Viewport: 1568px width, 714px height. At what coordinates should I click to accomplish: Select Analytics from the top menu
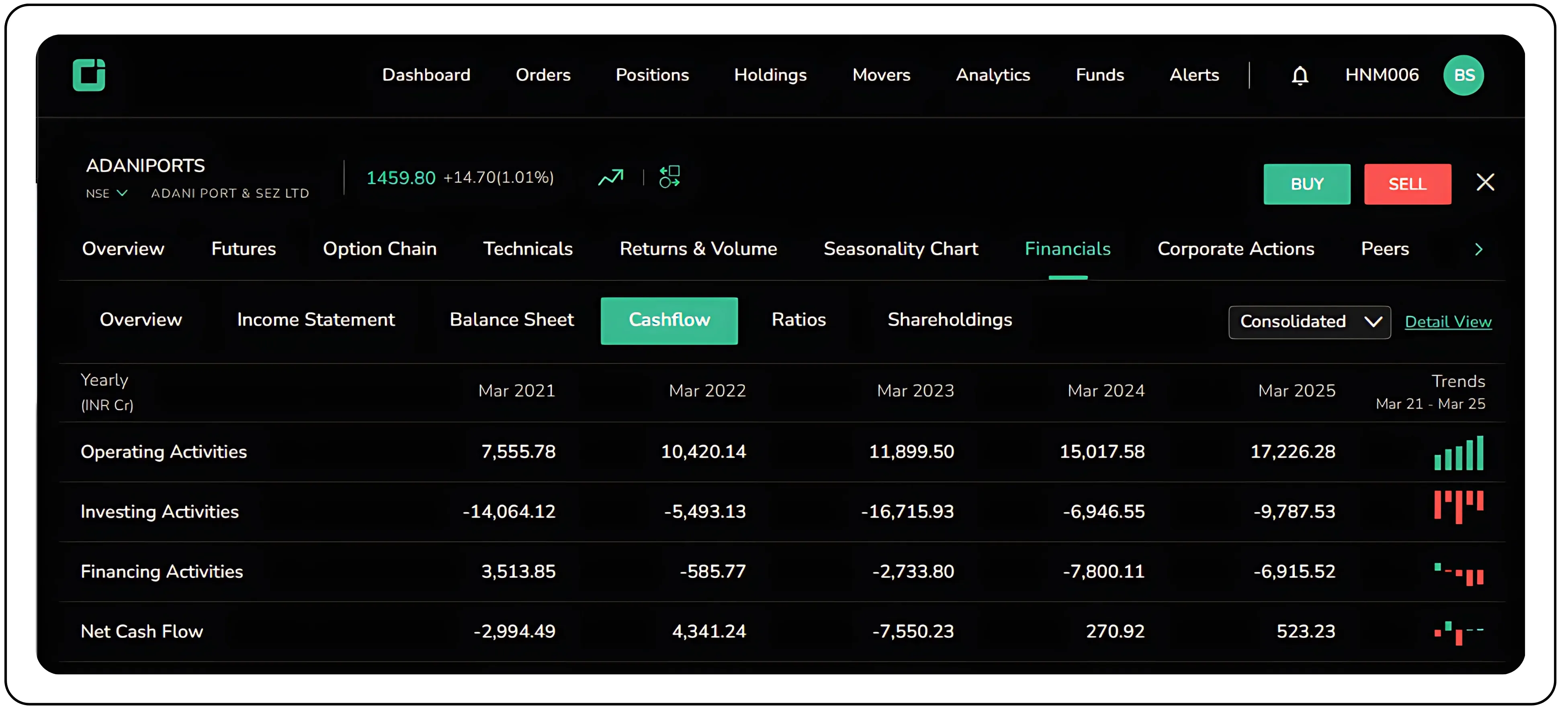(x=993, y=75)
